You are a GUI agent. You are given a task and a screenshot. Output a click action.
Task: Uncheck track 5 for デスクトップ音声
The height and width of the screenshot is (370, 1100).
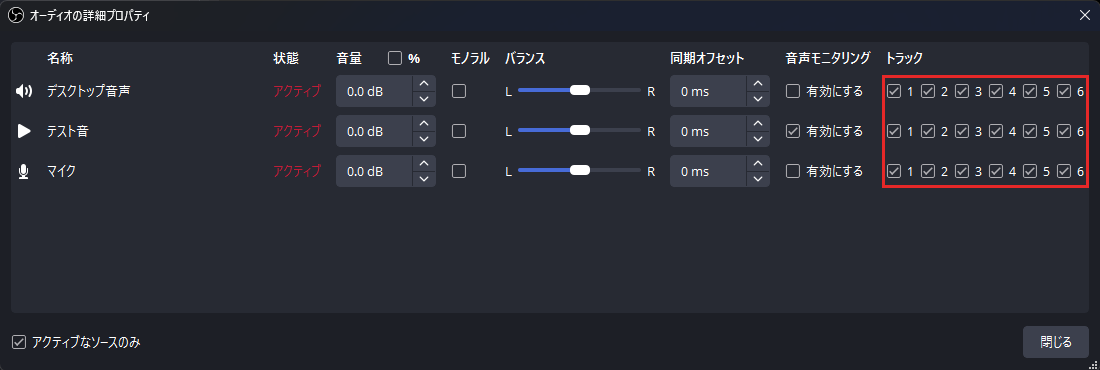click(1030, 91)
